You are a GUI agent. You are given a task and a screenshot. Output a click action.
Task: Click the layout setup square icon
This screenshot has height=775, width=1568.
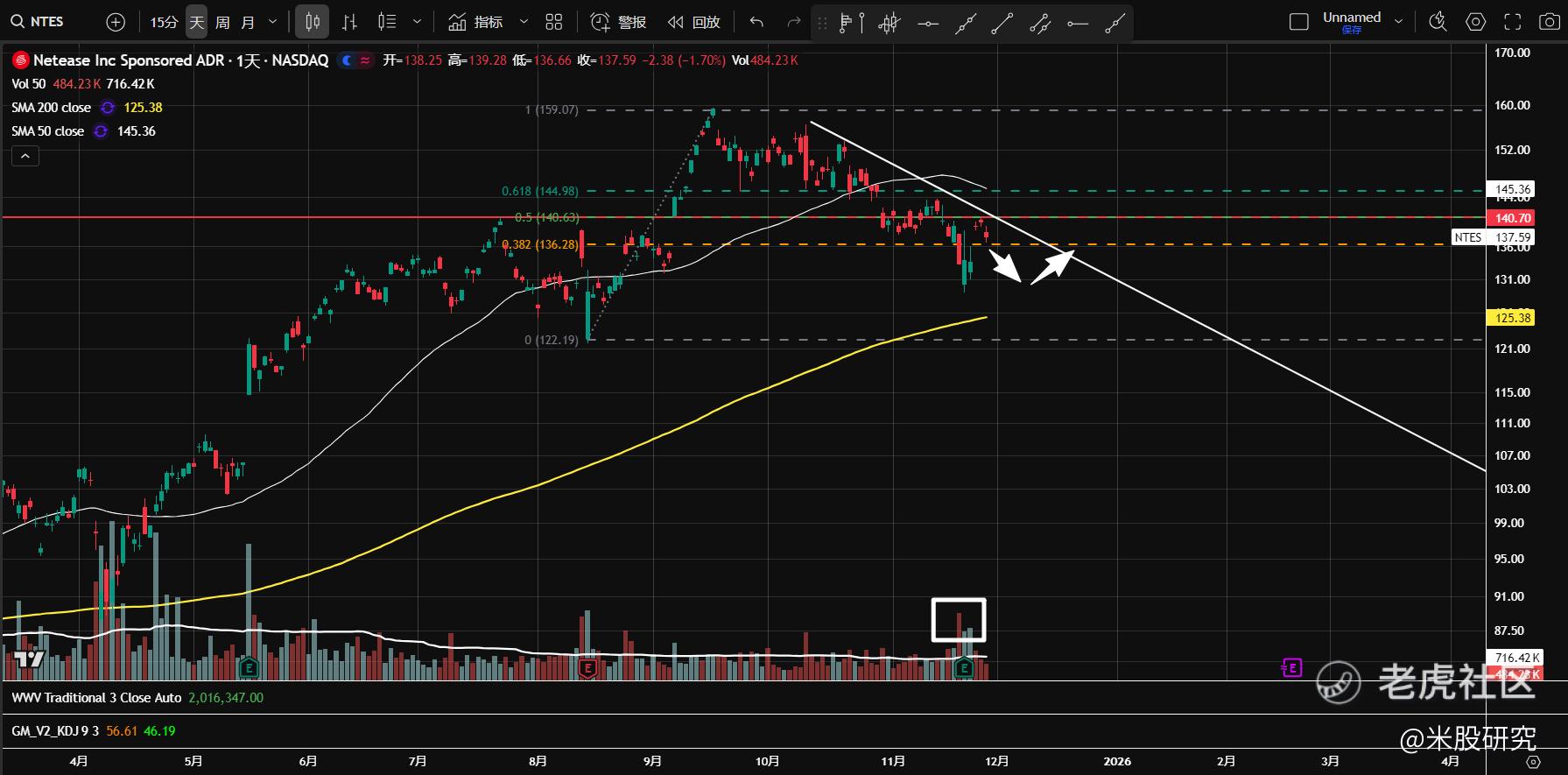[1299, 22]
